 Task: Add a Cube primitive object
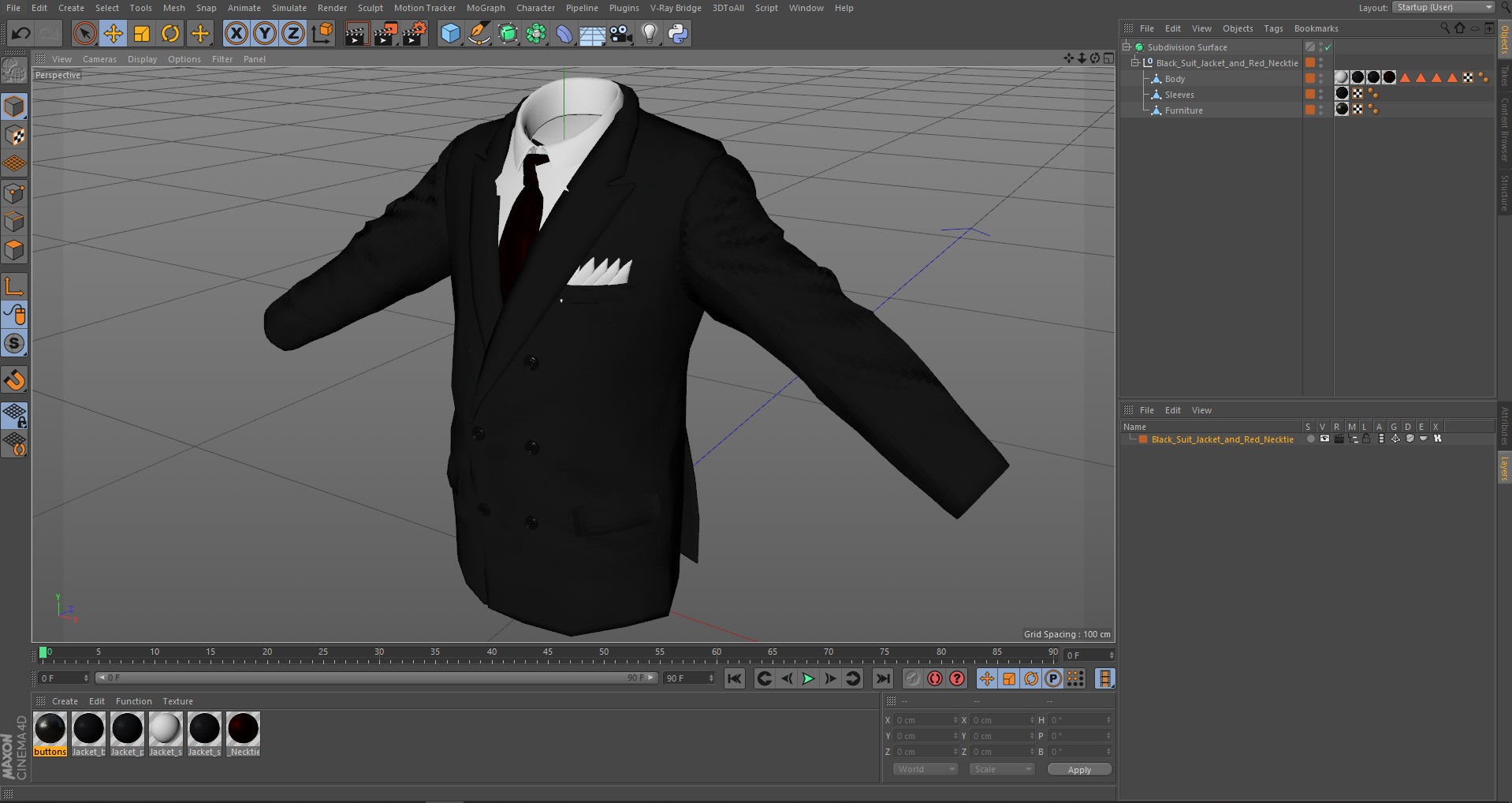pyautogui.click(x=450, y=33)
